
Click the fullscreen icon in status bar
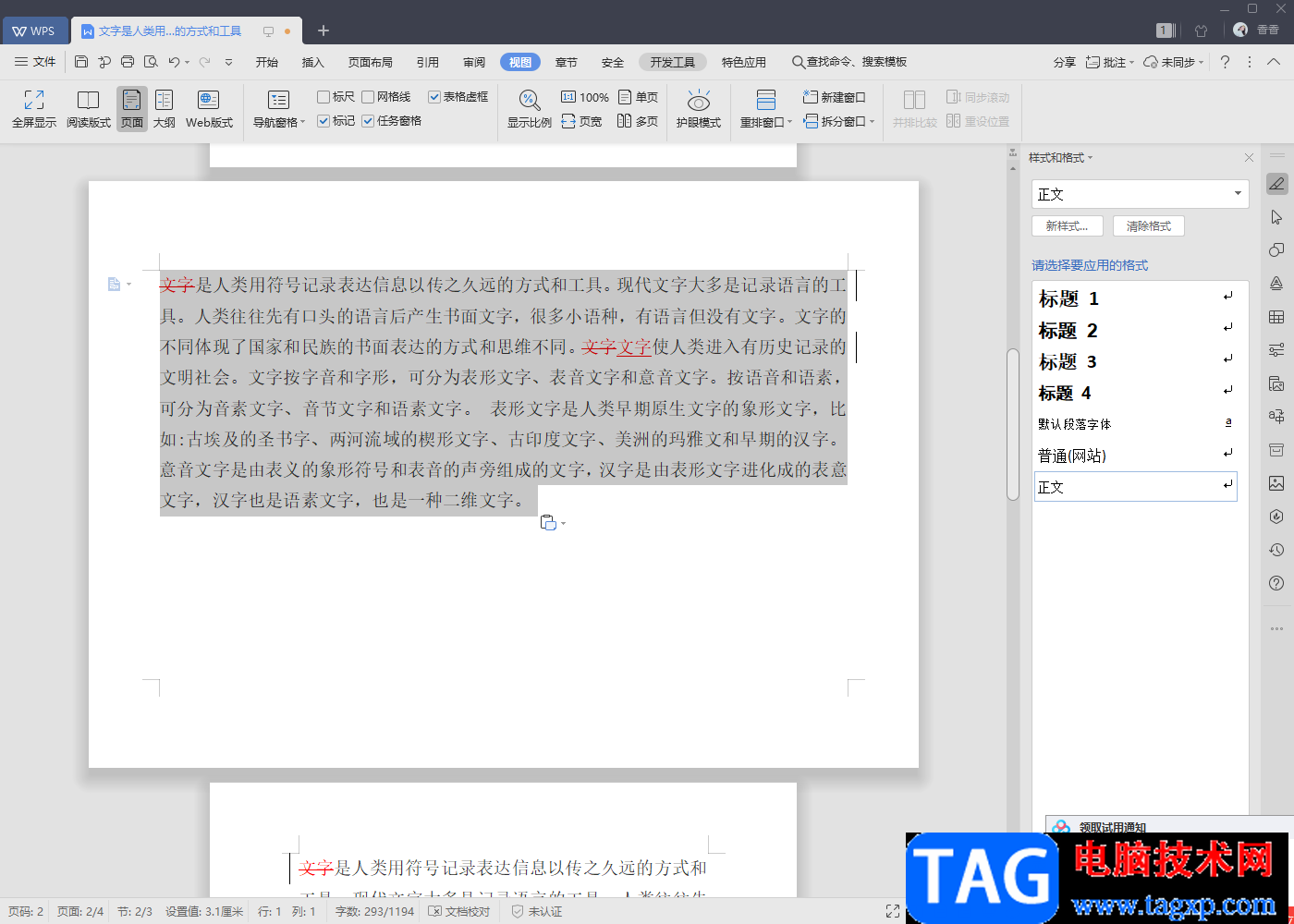[x=893, y=911]
